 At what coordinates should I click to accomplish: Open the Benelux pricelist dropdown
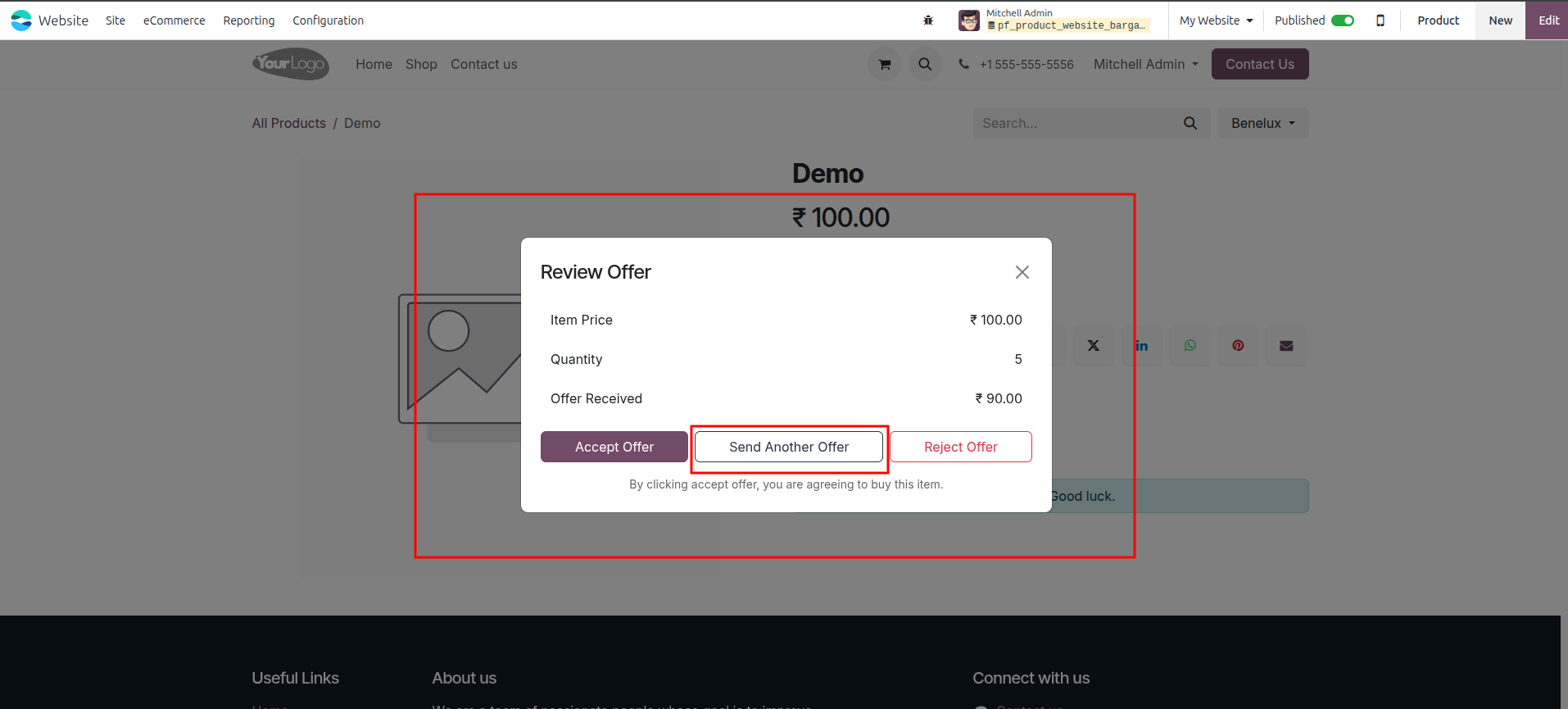tap(1262, 123)
